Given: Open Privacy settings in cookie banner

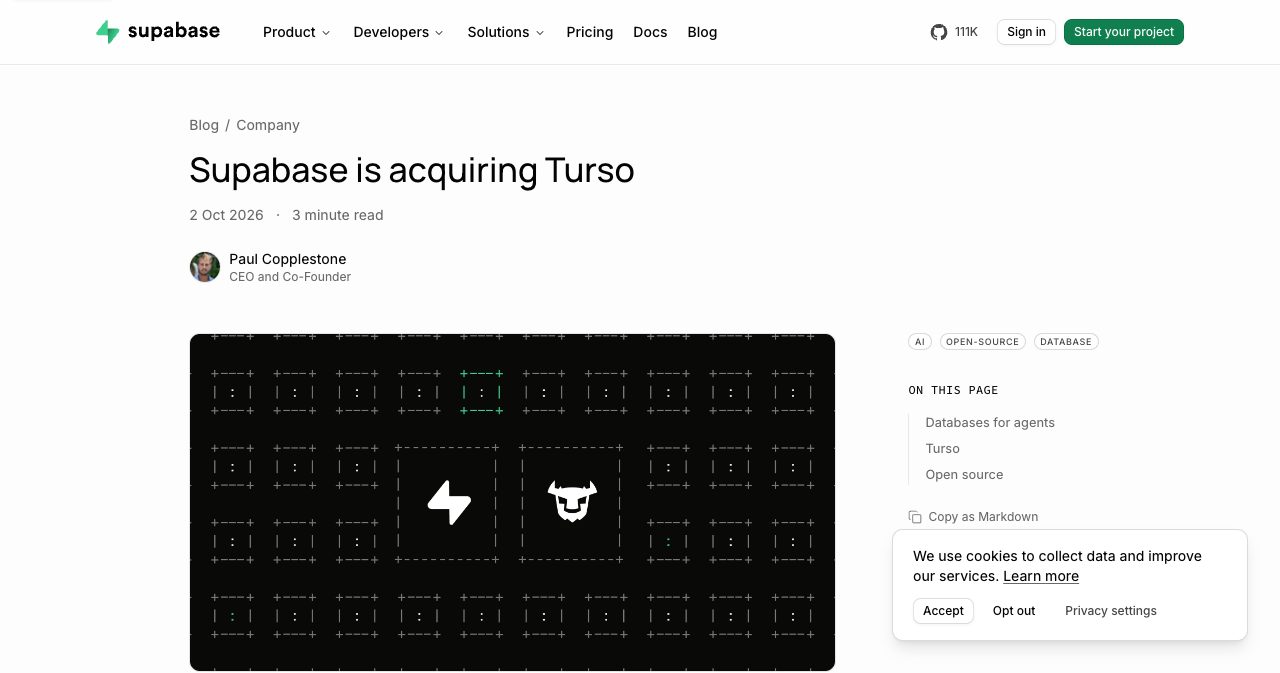Looking at the screenshot, I should click(1111, 611).
